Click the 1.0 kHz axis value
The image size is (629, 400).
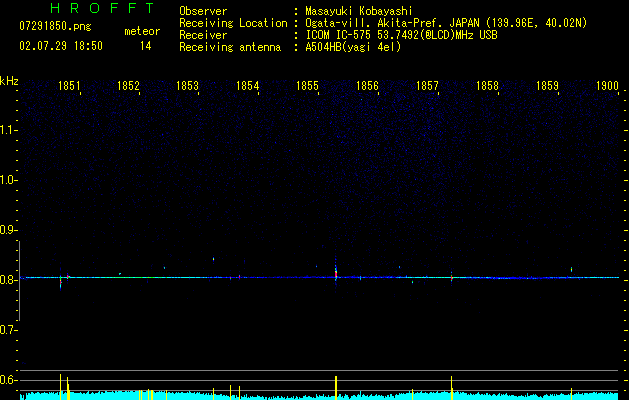coord(9,180)
